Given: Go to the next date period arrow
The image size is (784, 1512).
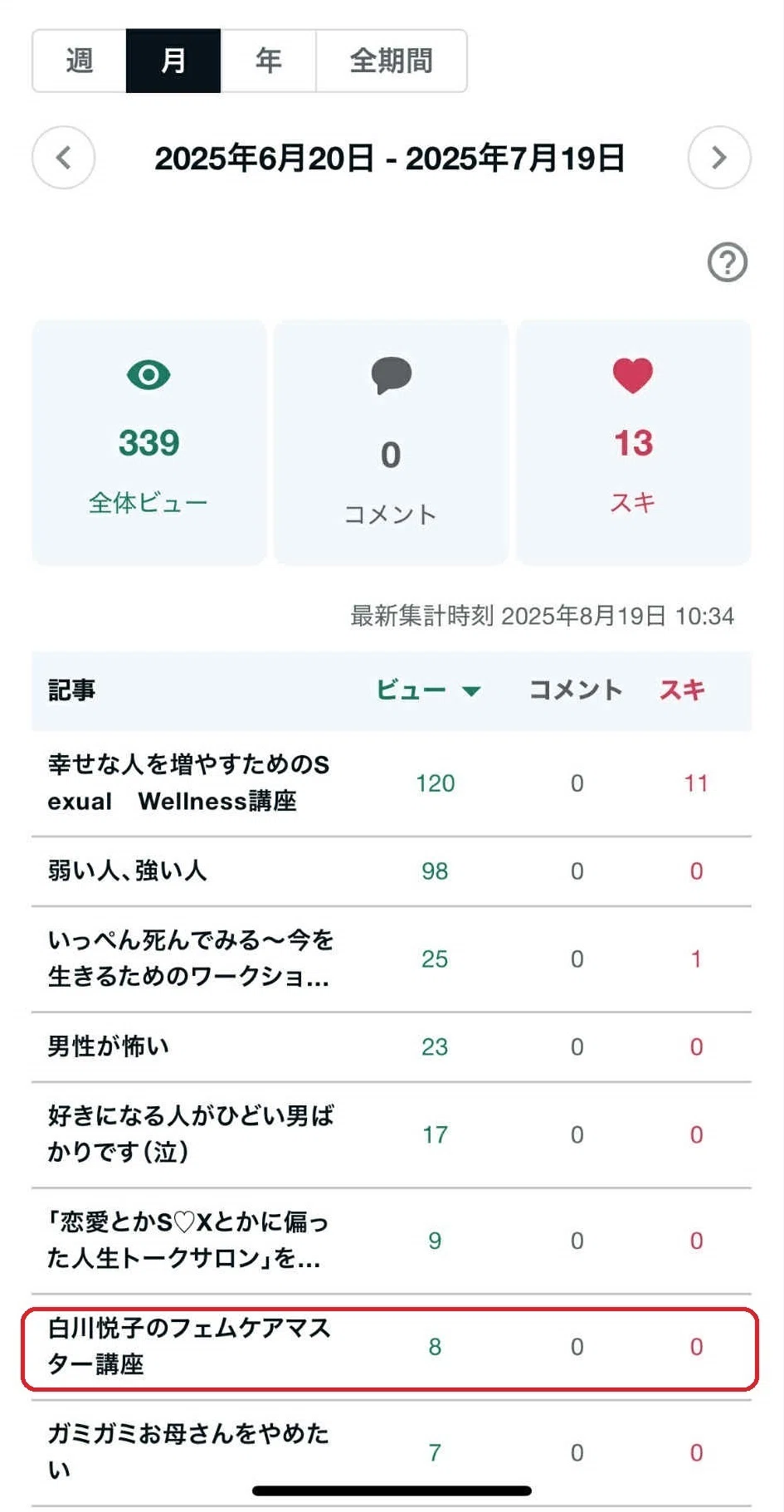Looking at the screenshot, I should click(x=719, y=158).
